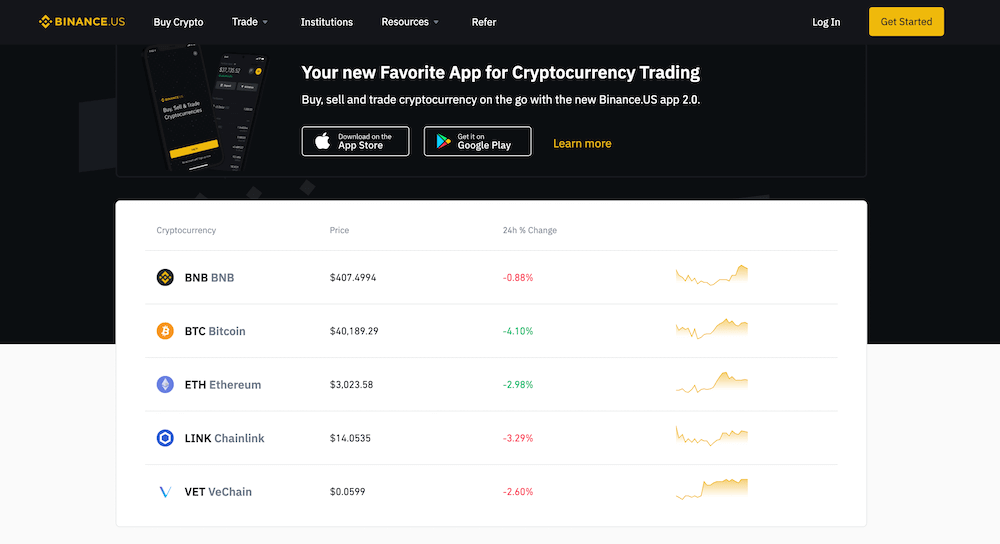Viewport: 1000px width, 544px height.
Task: Follow the Learn more link
Action: [582, 143]
